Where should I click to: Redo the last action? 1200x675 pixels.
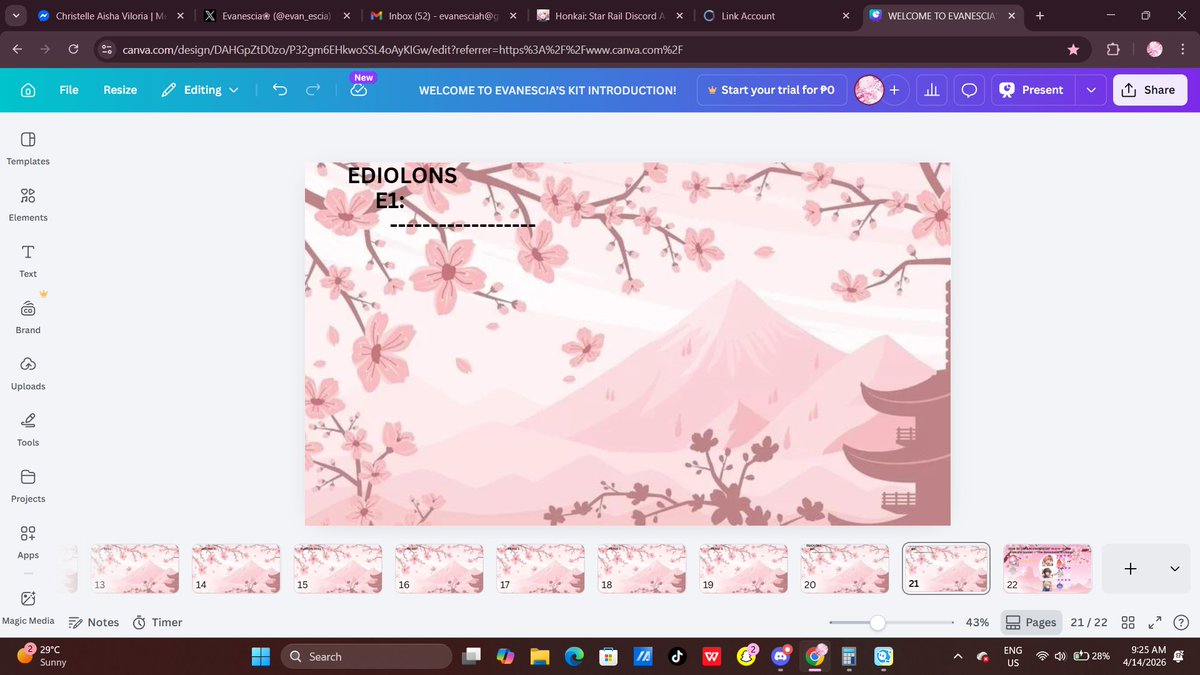[313, 90]
